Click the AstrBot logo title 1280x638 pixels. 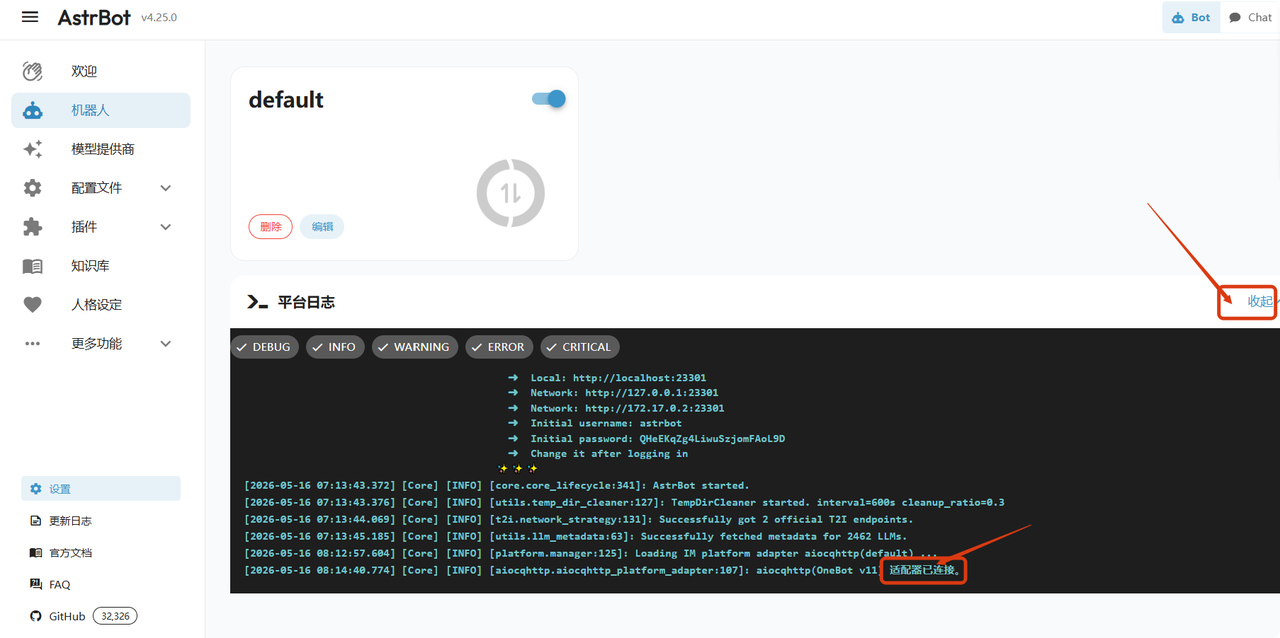pyautogui.click(x=94, y=17)
